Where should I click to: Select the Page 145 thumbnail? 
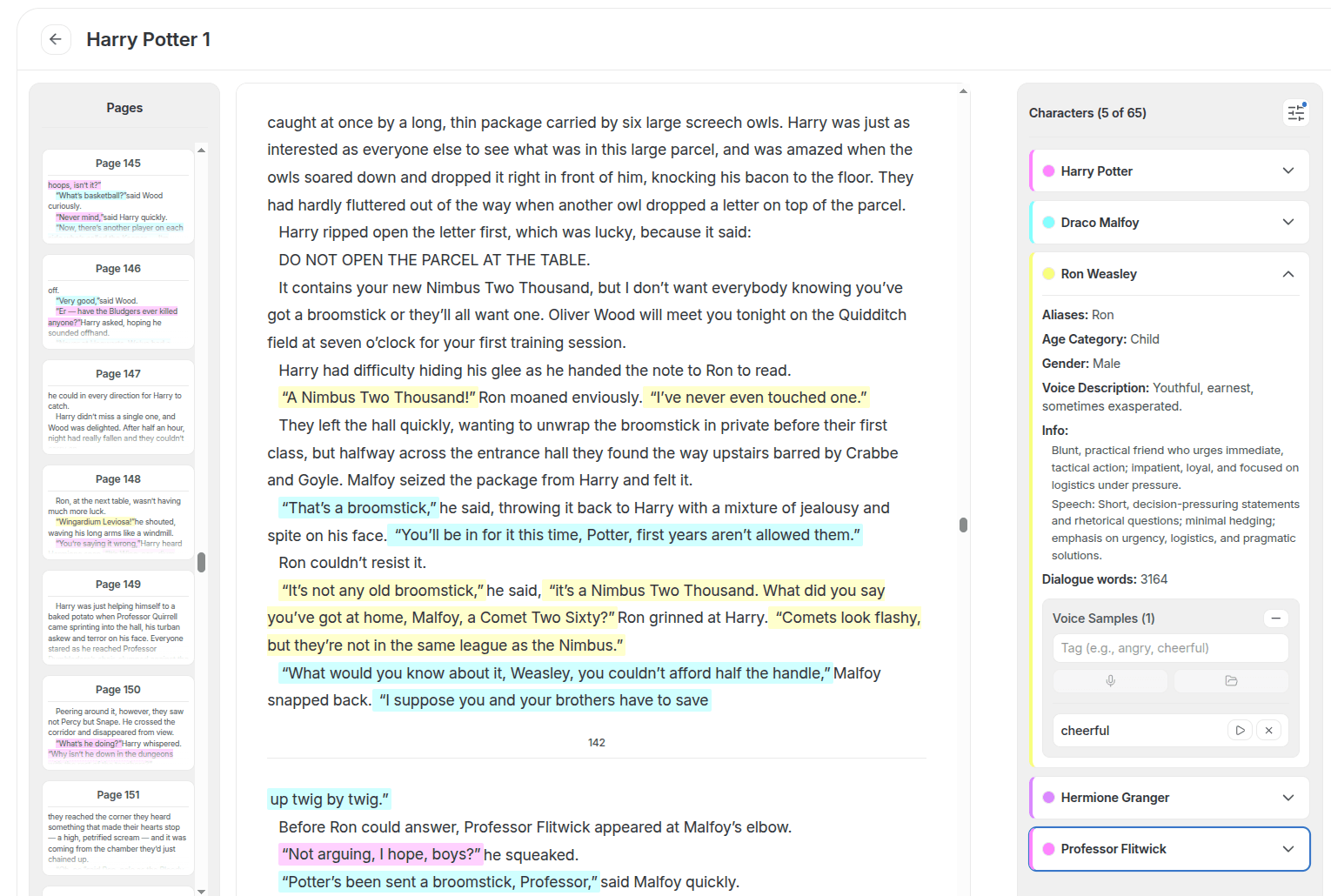tap(117, 196)
